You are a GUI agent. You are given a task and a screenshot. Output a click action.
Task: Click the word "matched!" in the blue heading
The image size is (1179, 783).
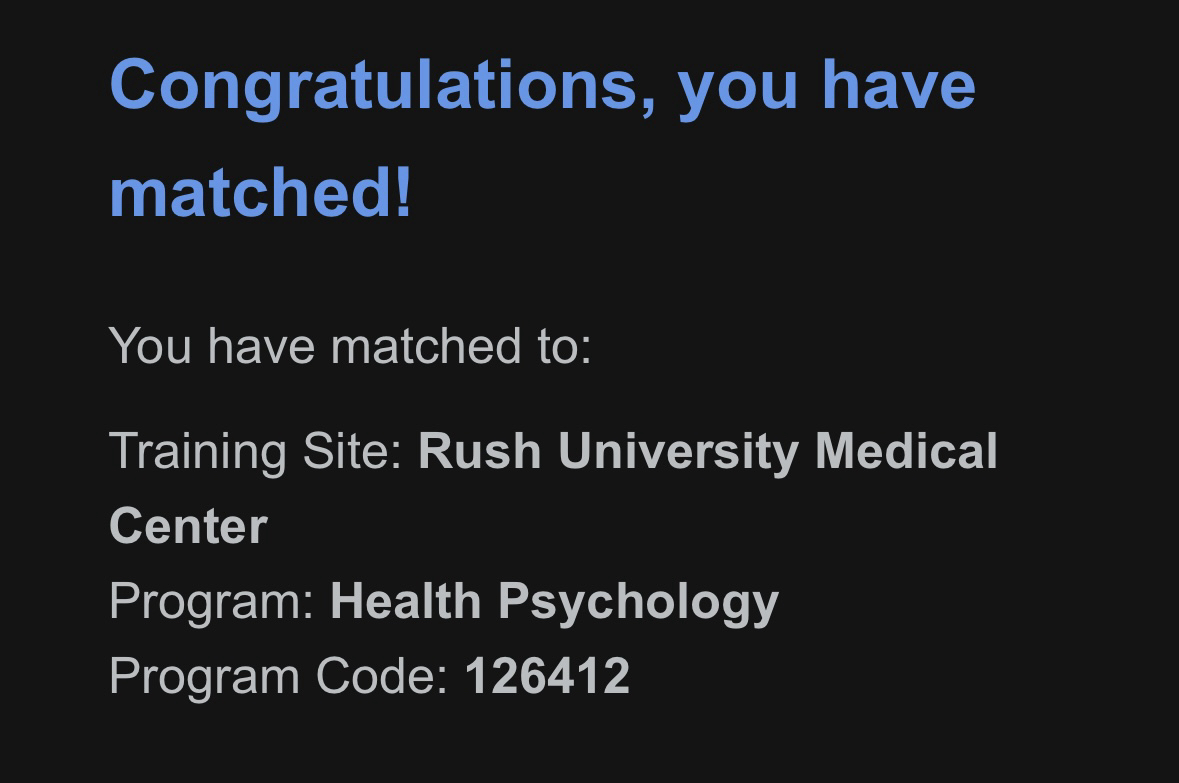260,192
